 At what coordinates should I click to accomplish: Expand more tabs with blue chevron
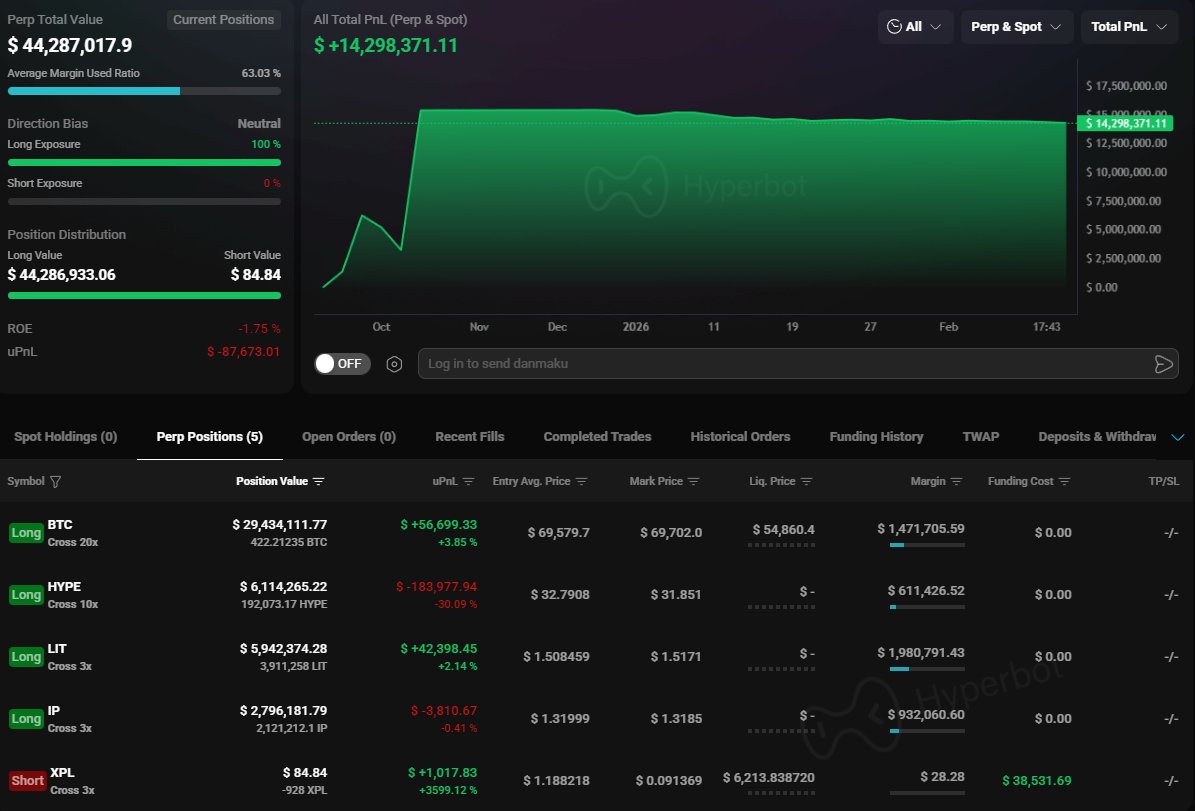[x=1177, y=438]
